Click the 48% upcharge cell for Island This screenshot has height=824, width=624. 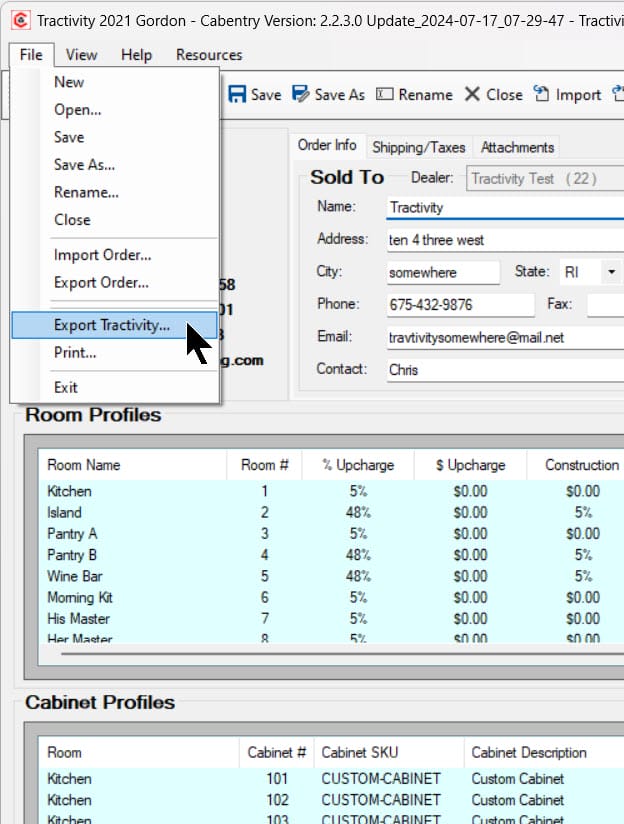coord(358,512)
